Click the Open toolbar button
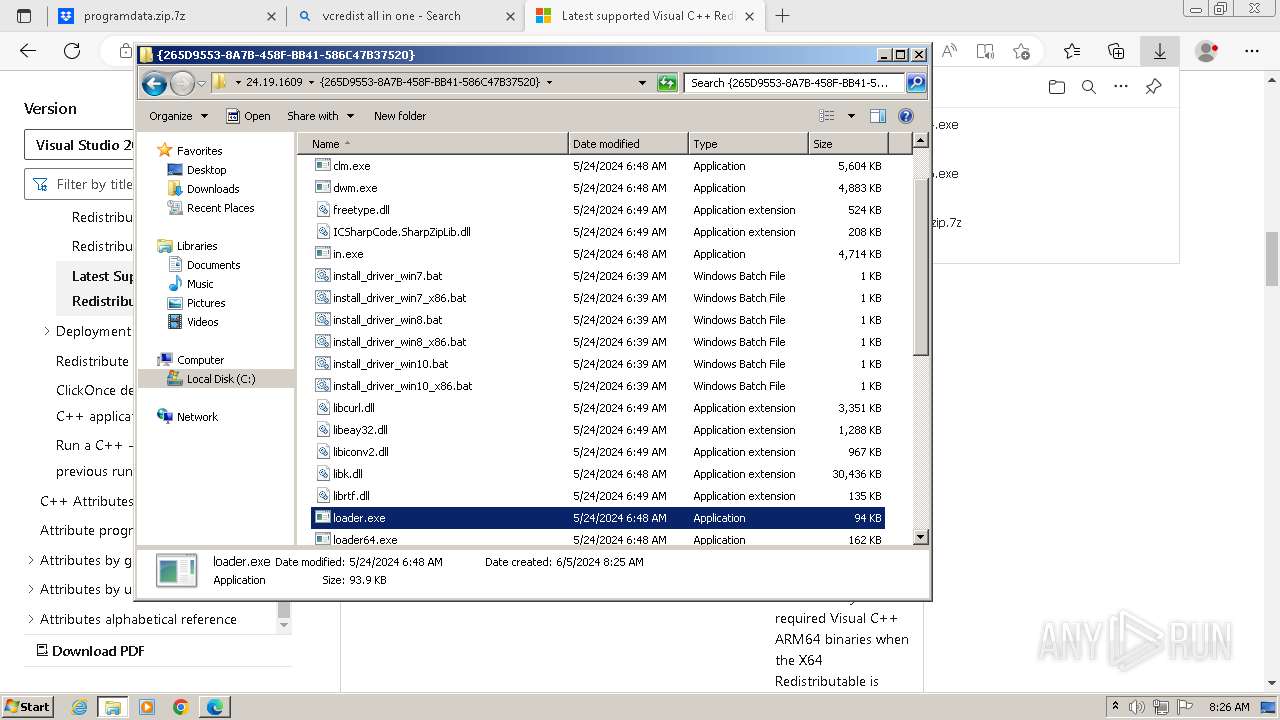1280x720 pixels. pyautogui.click(x=248, y=116)
